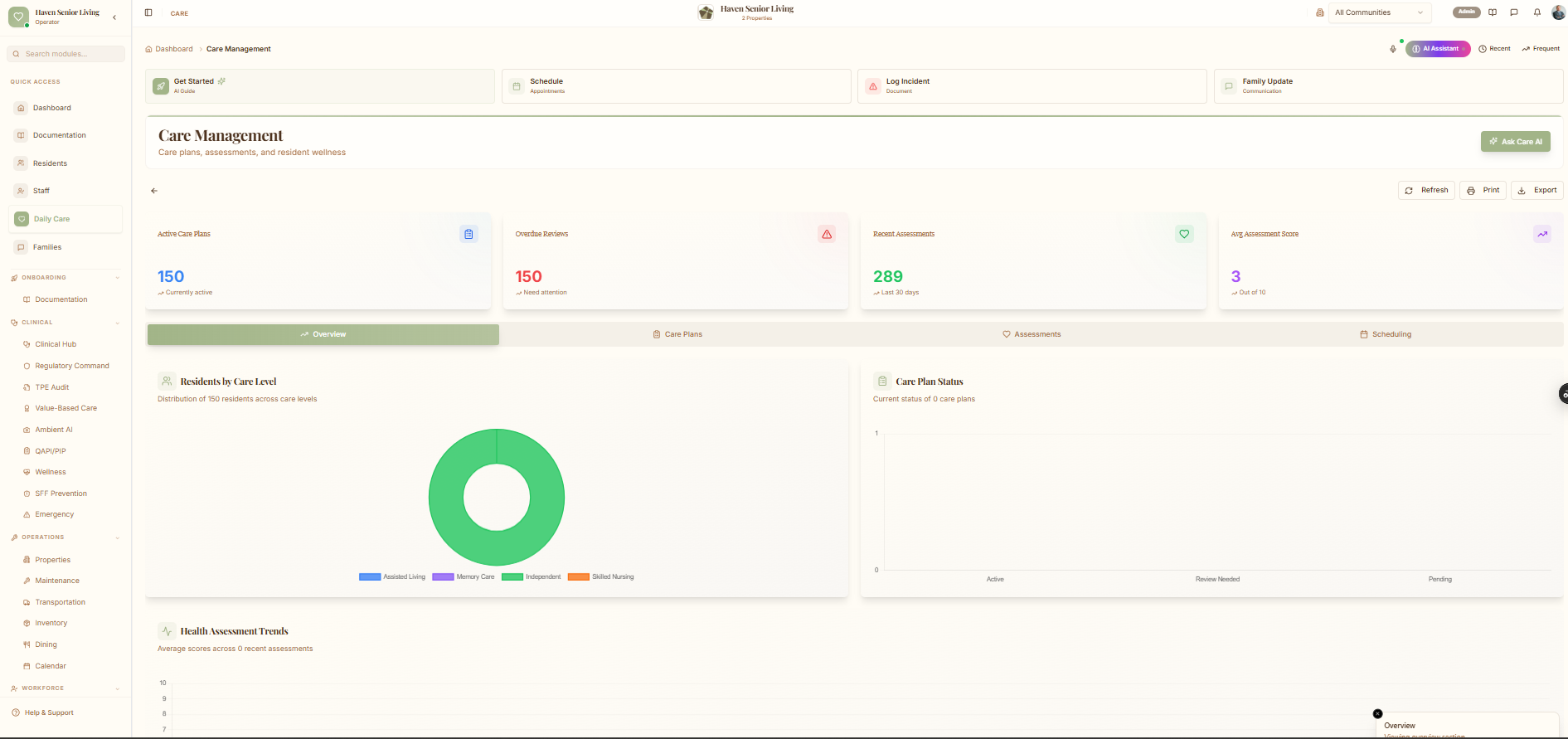1568x739 pixels.
Task: Open Staff in the sidebar
Action: (66, 191)
